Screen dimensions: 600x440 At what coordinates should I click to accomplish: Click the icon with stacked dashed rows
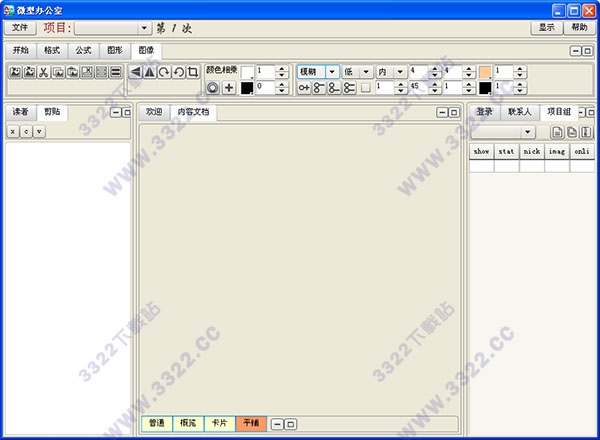coord(101,72)
